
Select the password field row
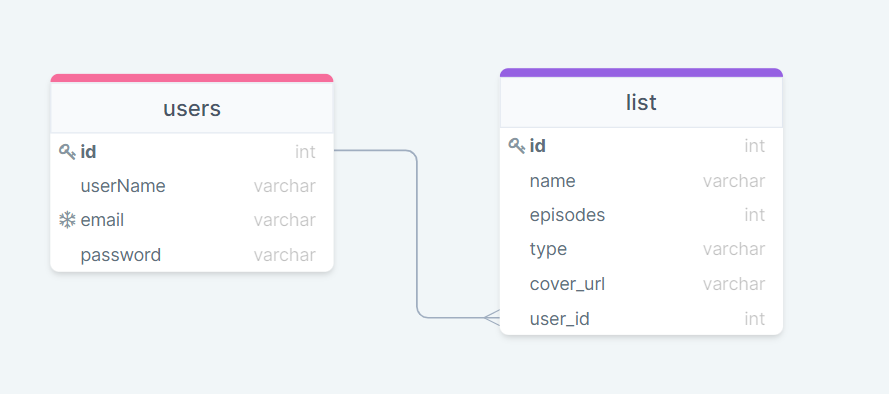[x=192, y=255]
